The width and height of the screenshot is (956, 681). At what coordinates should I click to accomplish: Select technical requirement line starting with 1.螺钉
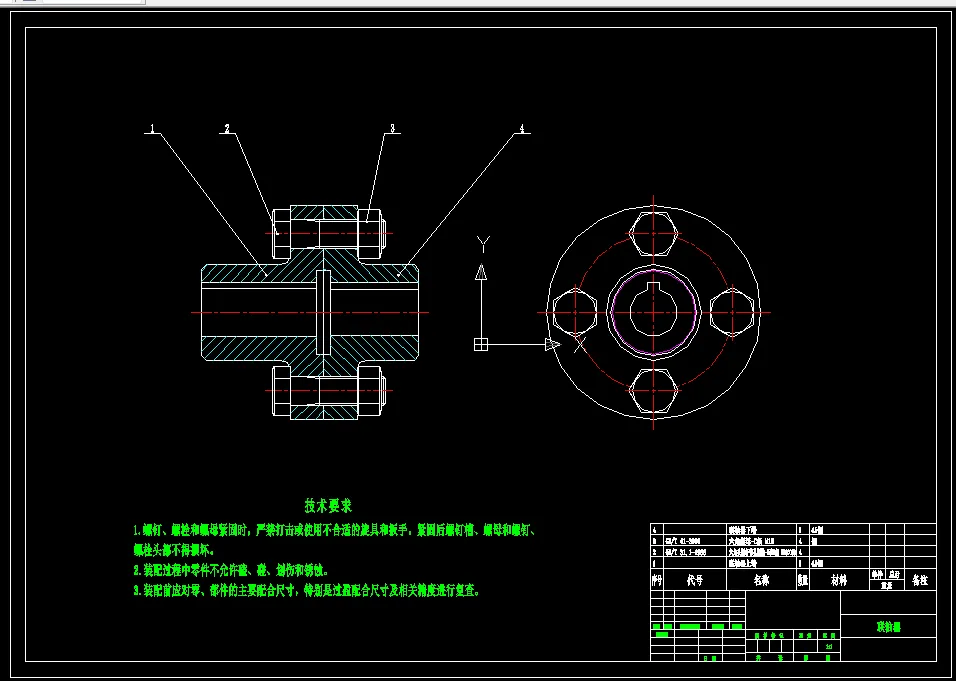(x=335, y=530)
